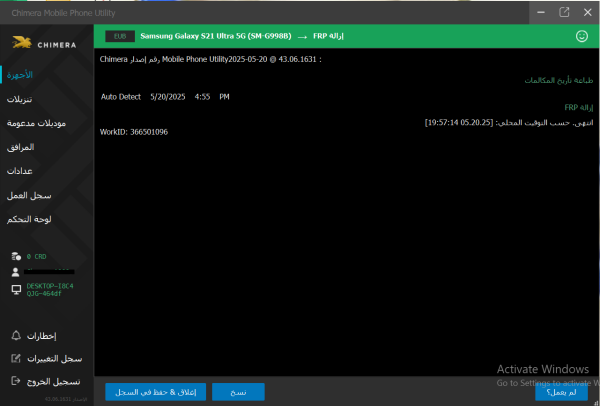Click the نسخ copy button
The image size is (600, 406).
click(238, 392)
